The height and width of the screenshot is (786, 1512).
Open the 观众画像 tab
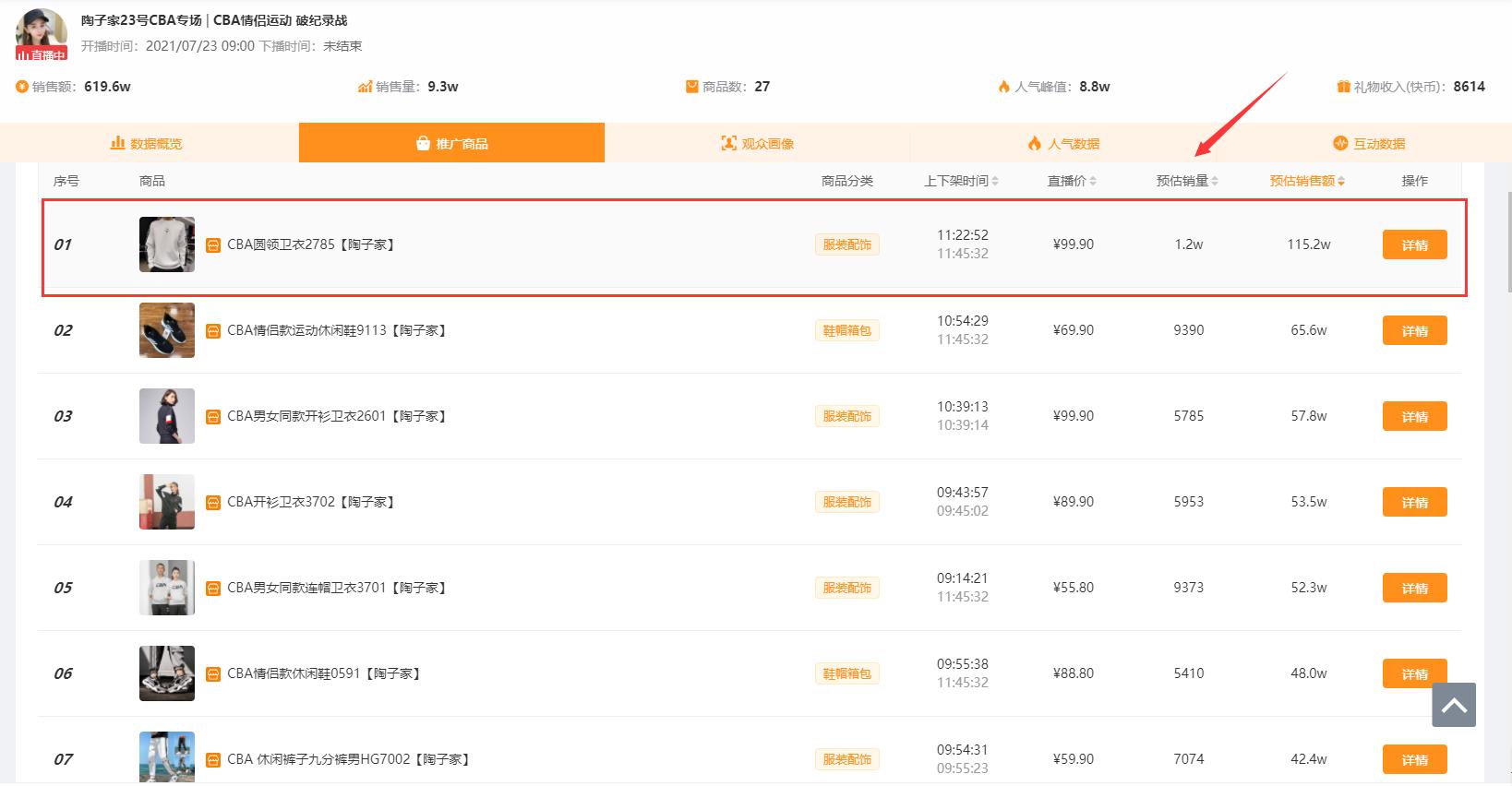tap(757, 144)
